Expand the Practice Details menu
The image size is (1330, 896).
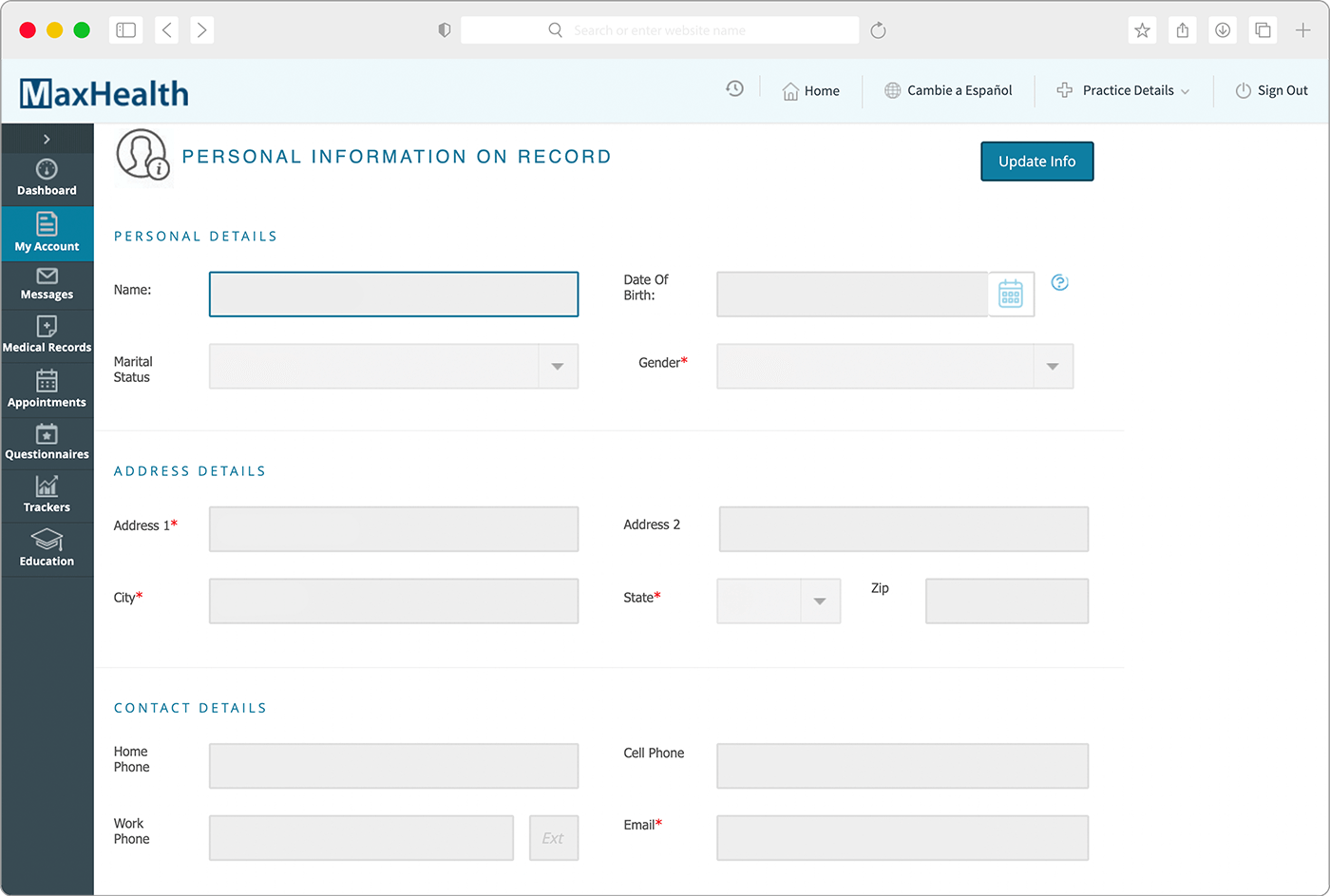click(x=1123, y=90)
